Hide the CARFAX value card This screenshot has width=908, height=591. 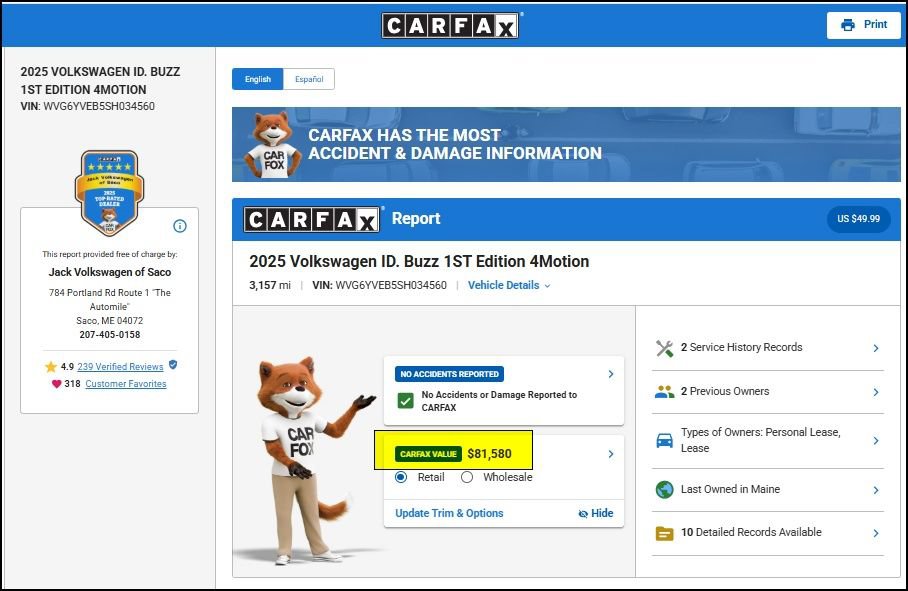(x=596, y=513)
